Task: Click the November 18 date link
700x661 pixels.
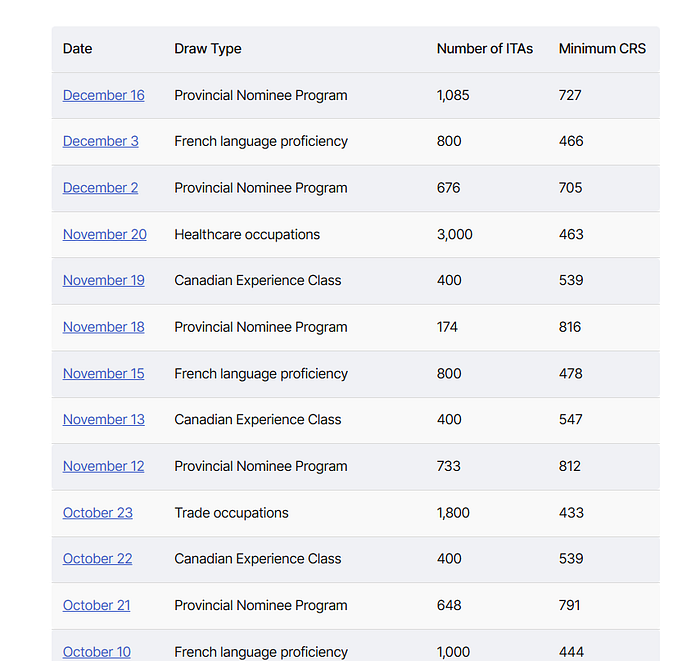Action: point(103,327)
